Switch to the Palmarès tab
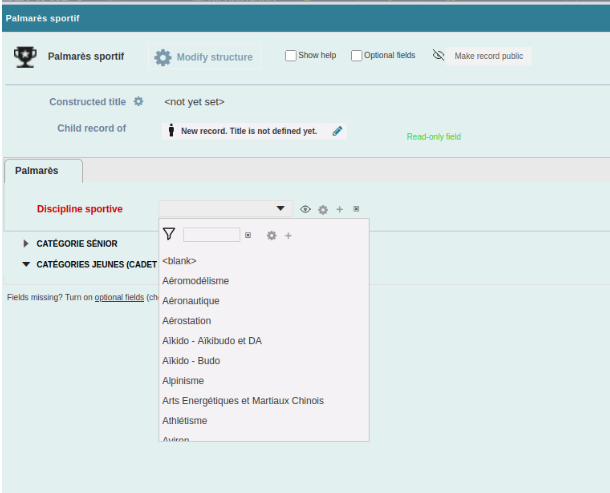This screenshot has height=493, width=610. click(43, 171)
